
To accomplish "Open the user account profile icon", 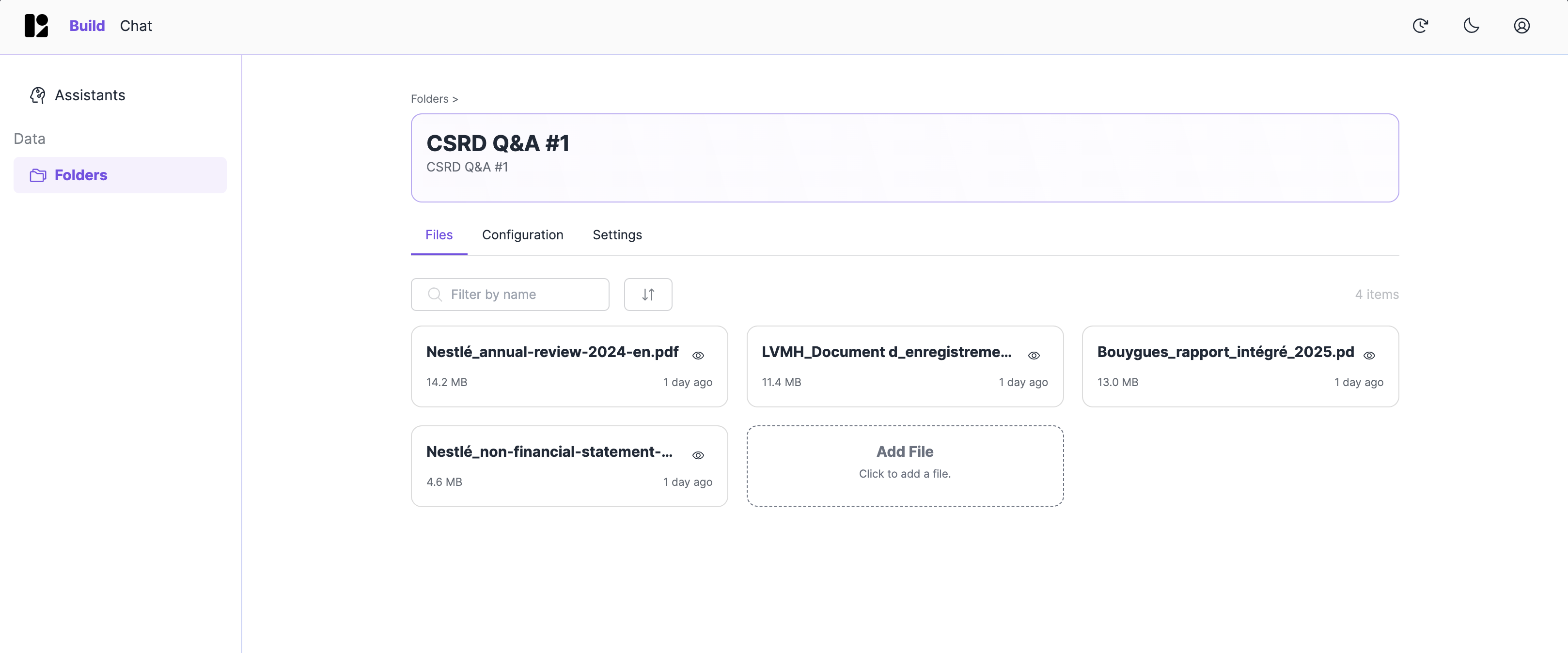I will 1522,26.
